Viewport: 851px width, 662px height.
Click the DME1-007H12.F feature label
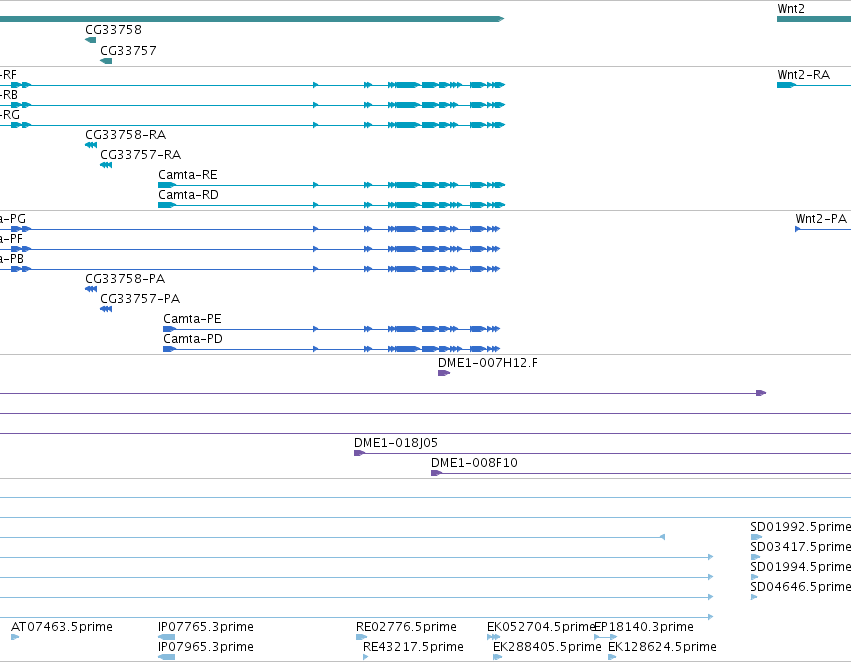click(488, 362)
